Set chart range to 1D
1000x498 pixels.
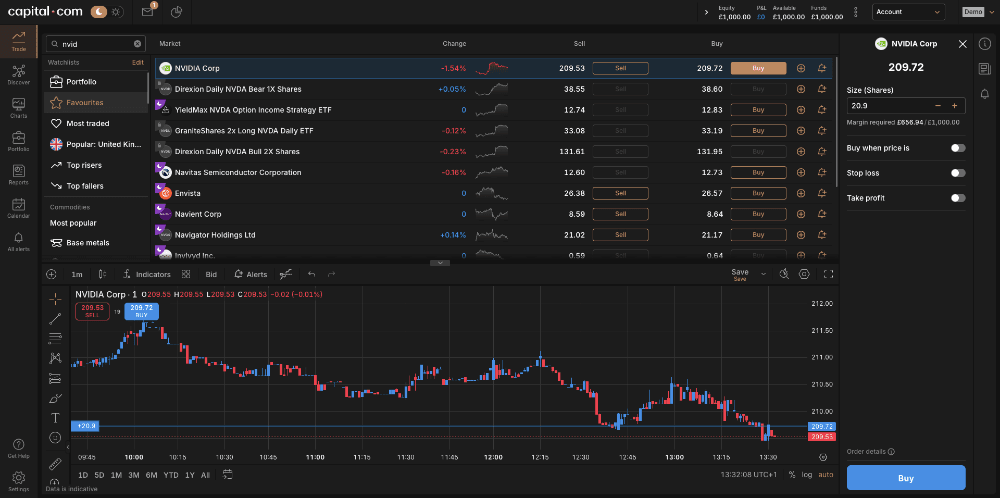[83, 475]
